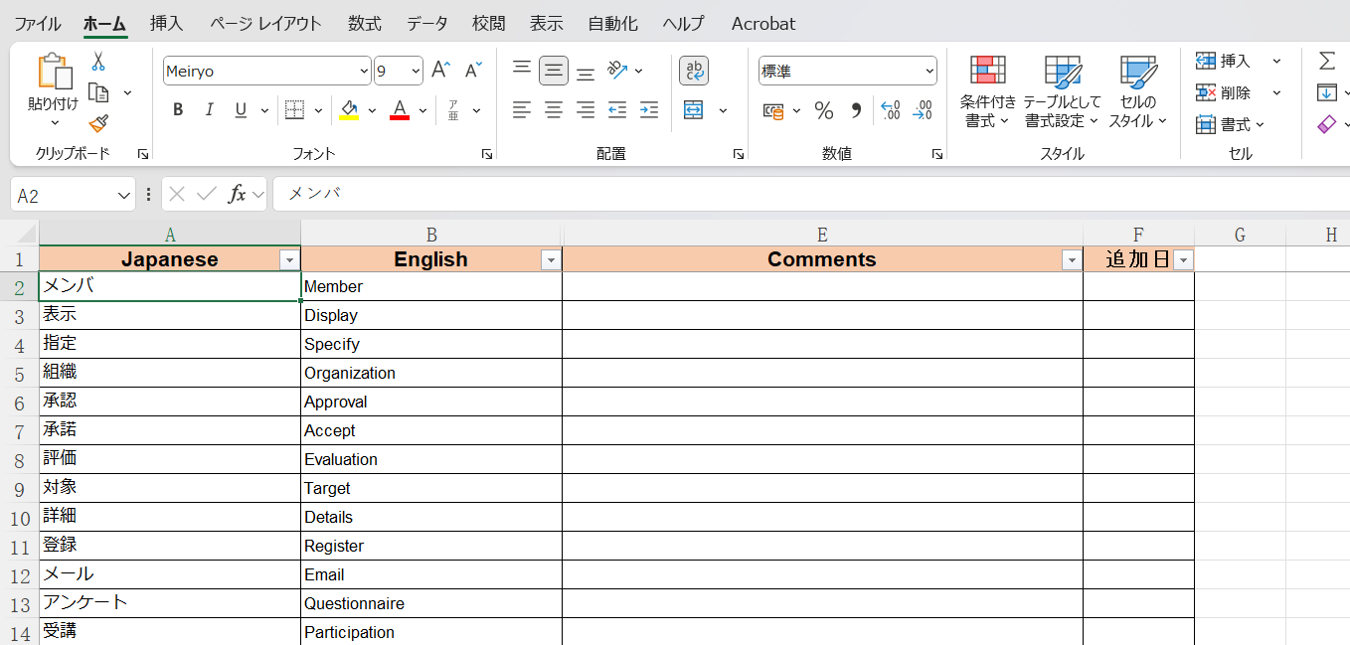Apply comma style format
This screenshot has width=1350, height=645.
(856, 110)
